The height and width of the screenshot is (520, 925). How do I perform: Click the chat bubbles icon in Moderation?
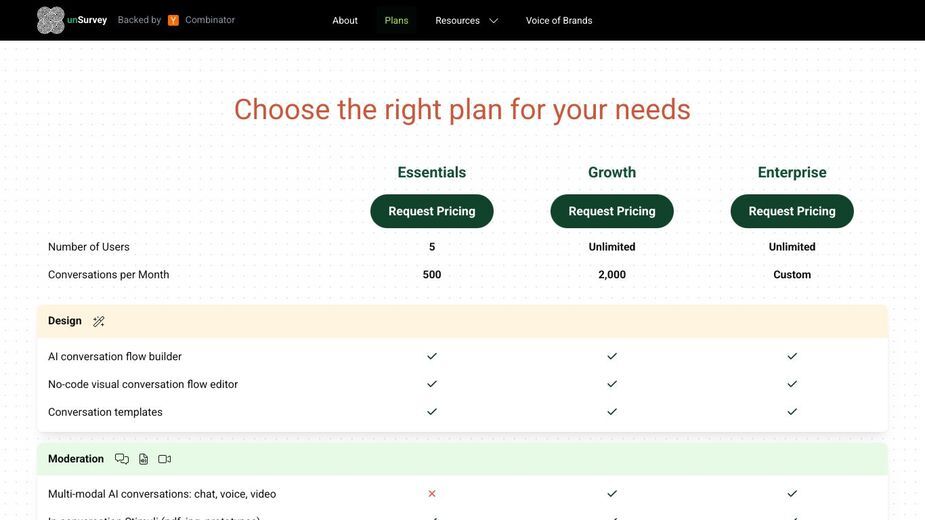[x=122, y=459]
